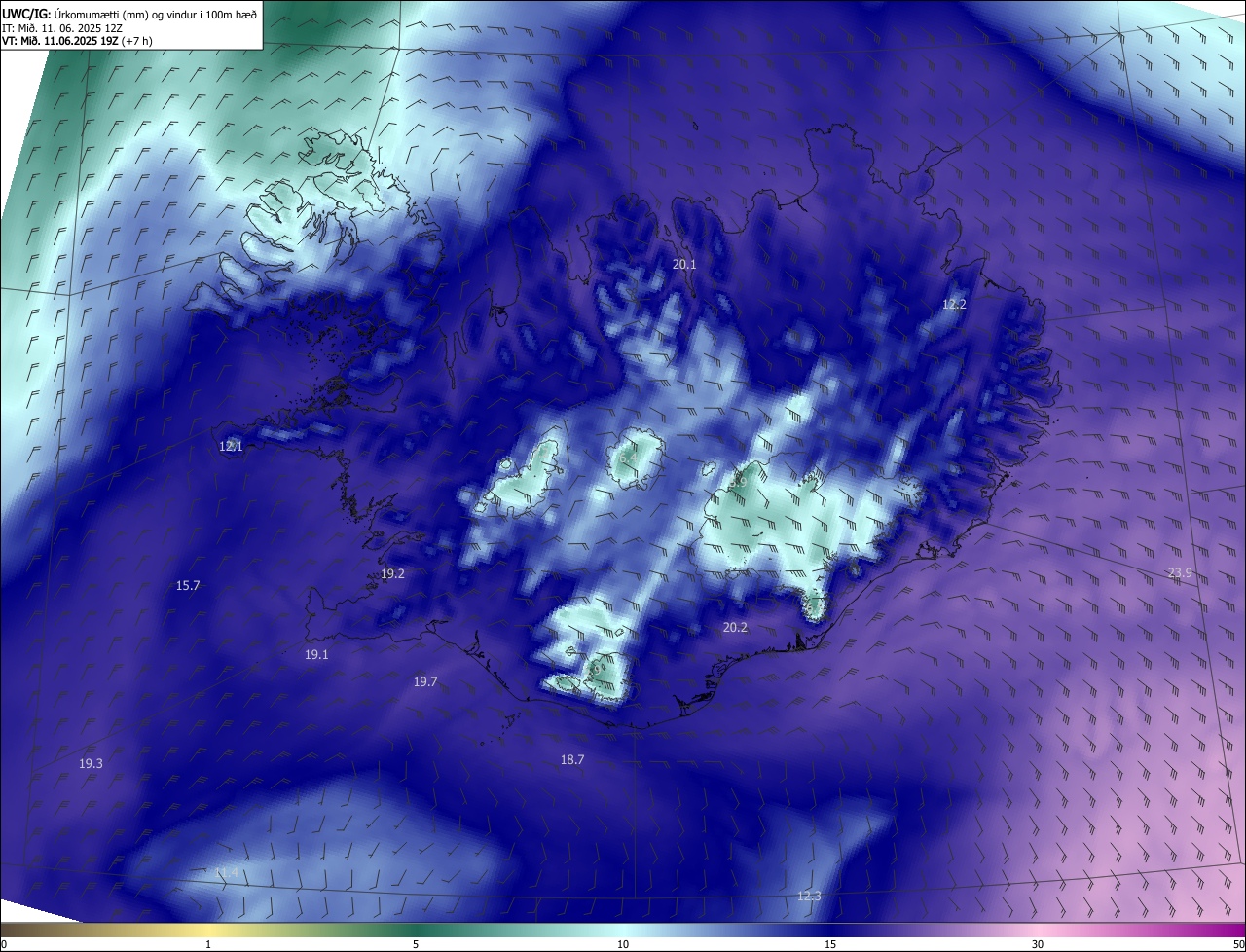1246x952 pixels.
Task: Click the 12.3 value near the bottom edge
Action: pos(809,897)
